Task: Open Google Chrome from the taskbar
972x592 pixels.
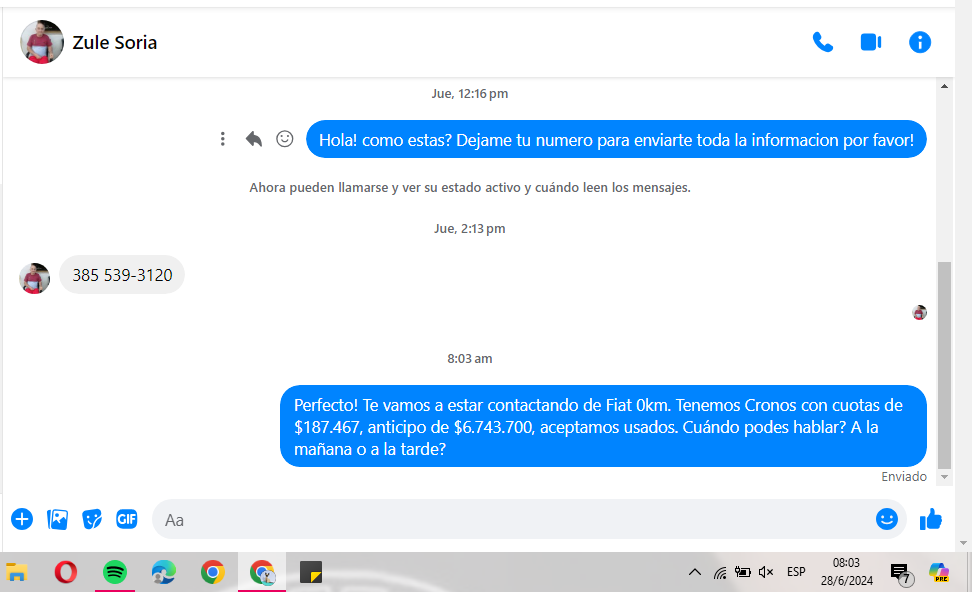Action: tap(213, 572)
